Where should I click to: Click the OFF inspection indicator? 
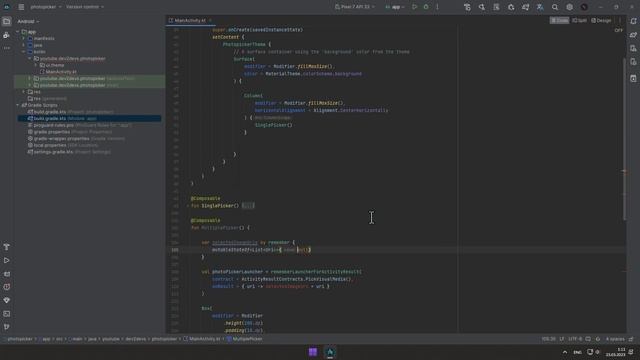pos(619,31)
